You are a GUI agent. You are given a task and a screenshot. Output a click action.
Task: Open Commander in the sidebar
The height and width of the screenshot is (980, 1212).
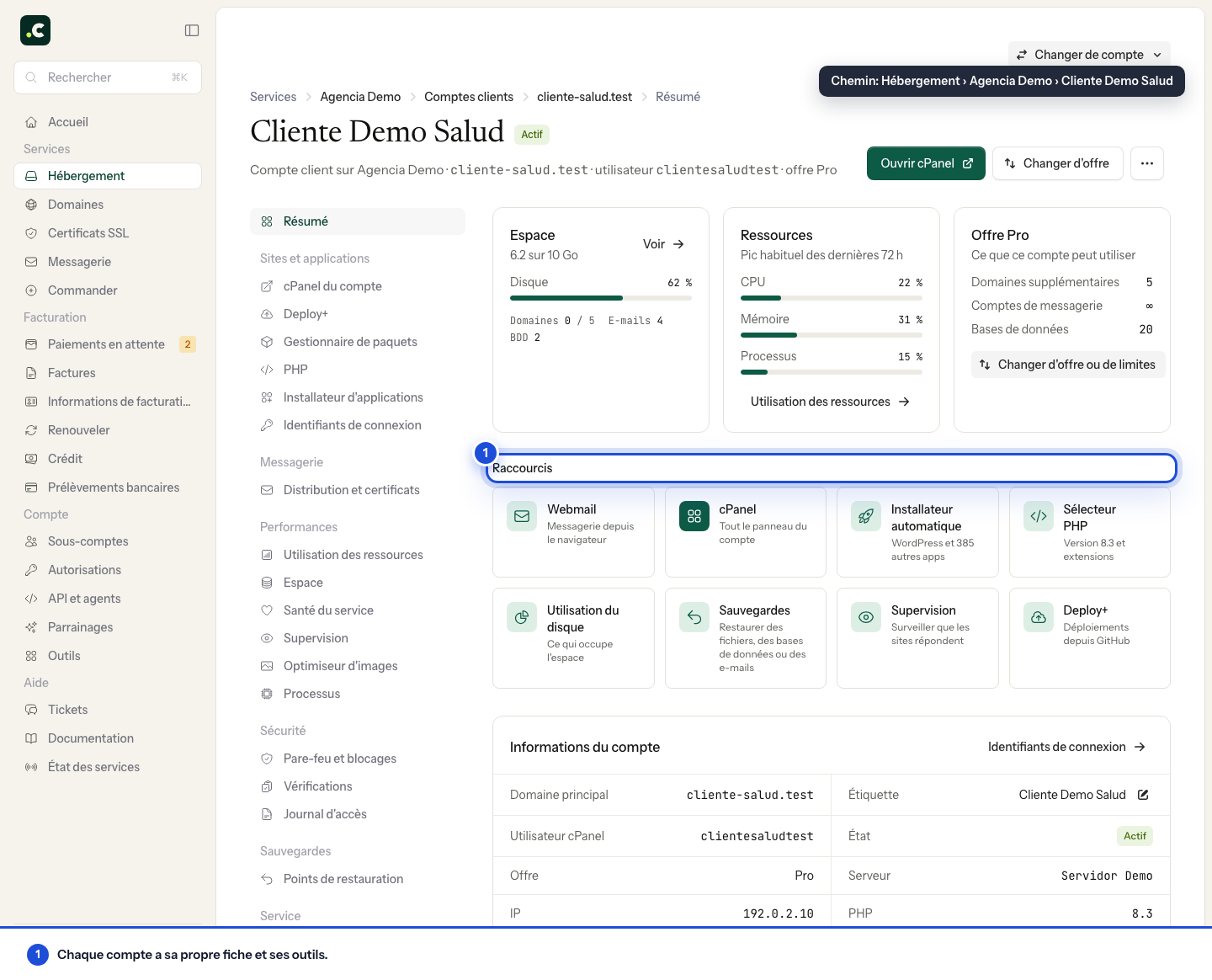pos(108,290)
